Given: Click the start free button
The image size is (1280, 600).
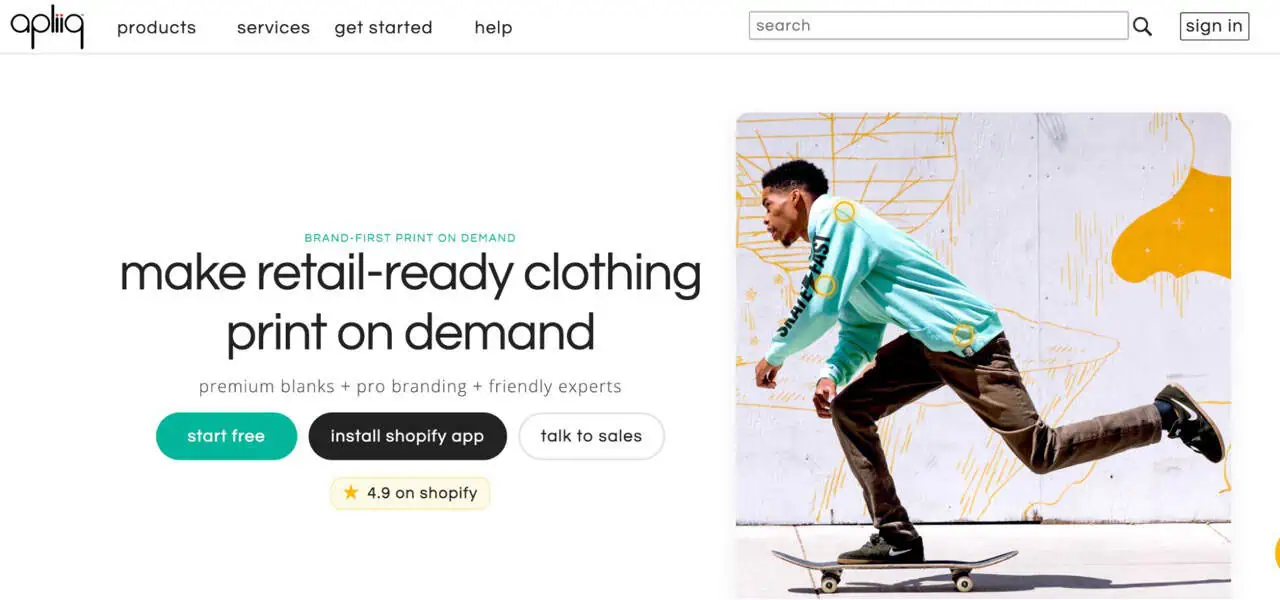Looking at the screenshot, I should click(226, 436).
